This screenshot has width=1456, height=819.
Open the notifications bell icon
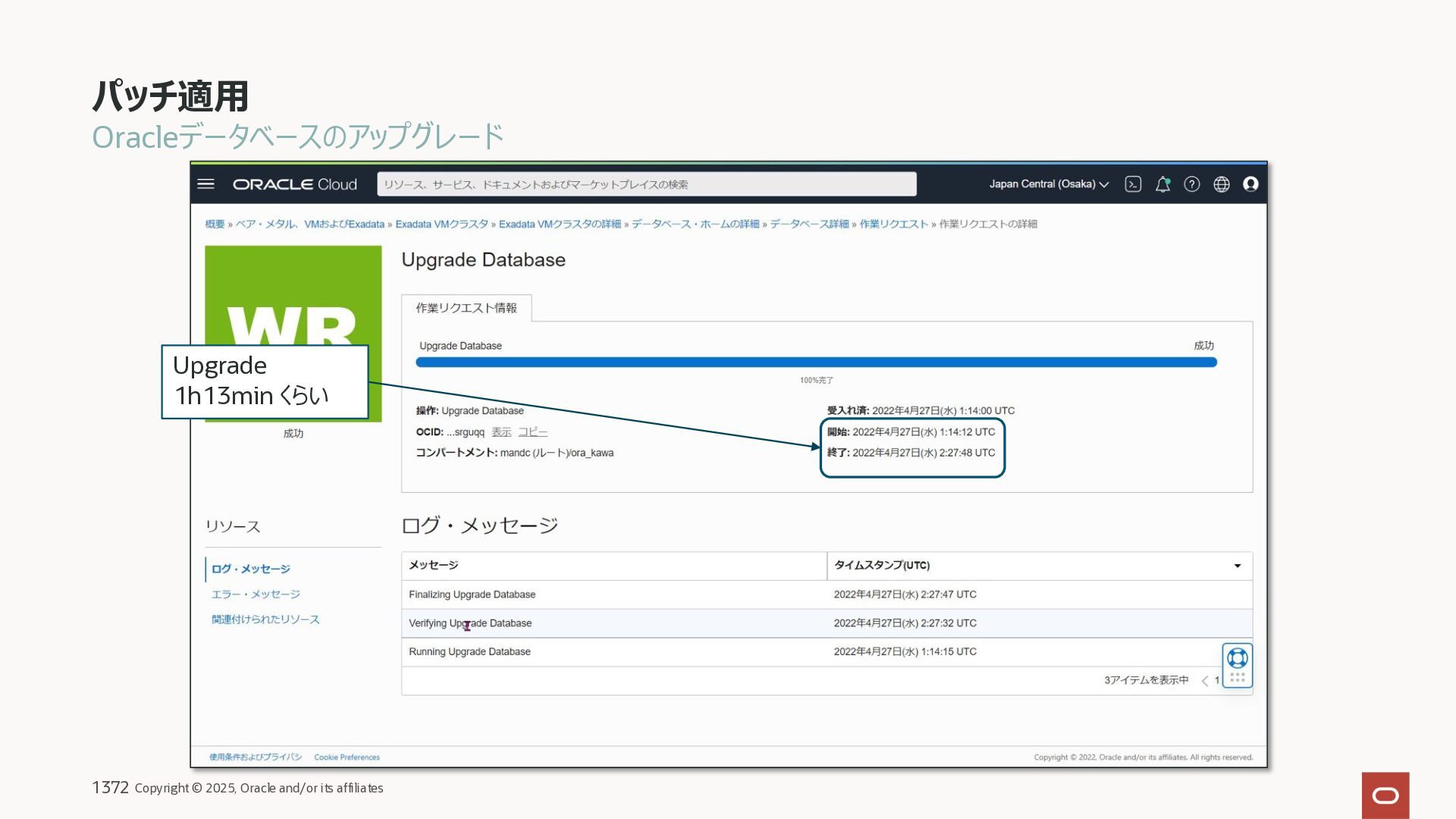[x=1163, y=184]
